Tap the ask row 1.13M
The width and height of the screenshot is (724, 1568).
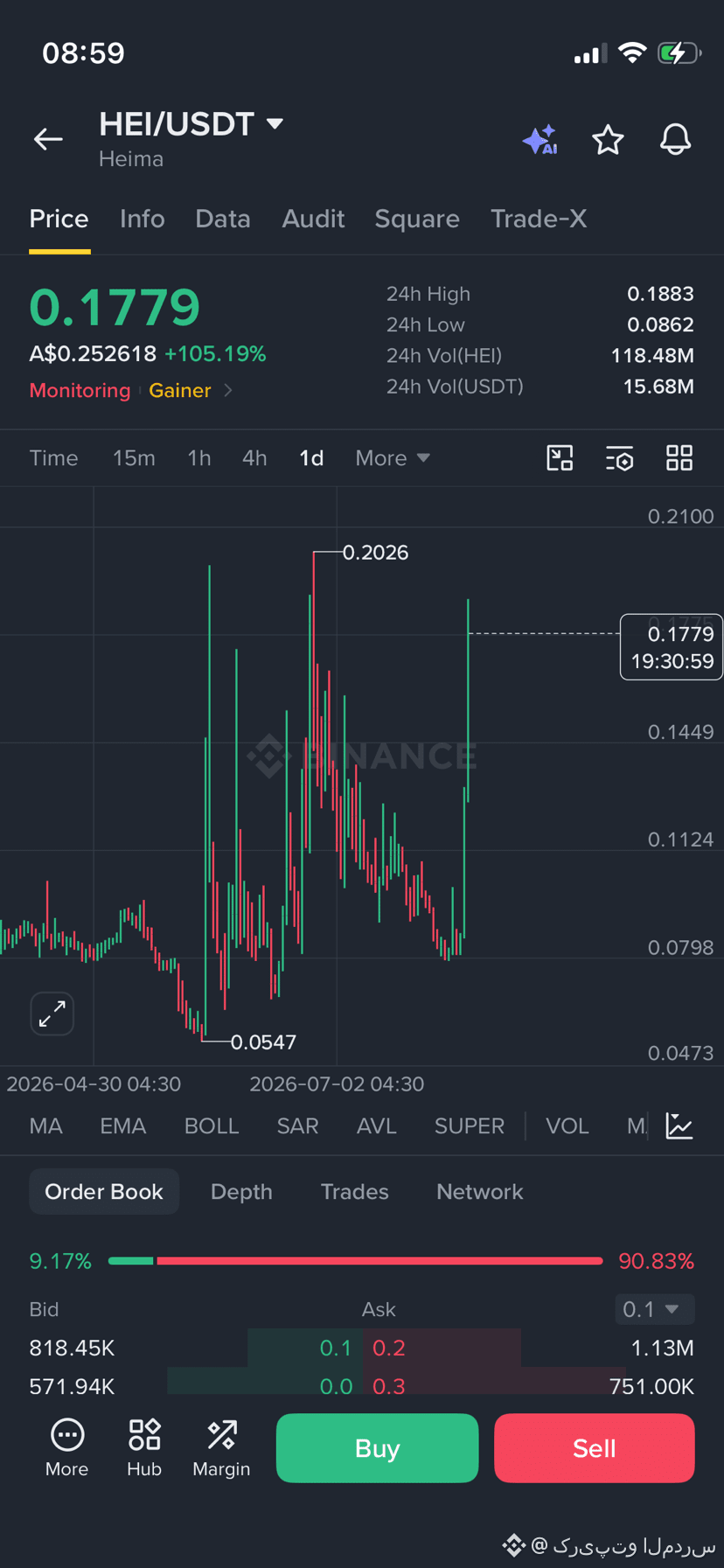[x=530, y=1348]
